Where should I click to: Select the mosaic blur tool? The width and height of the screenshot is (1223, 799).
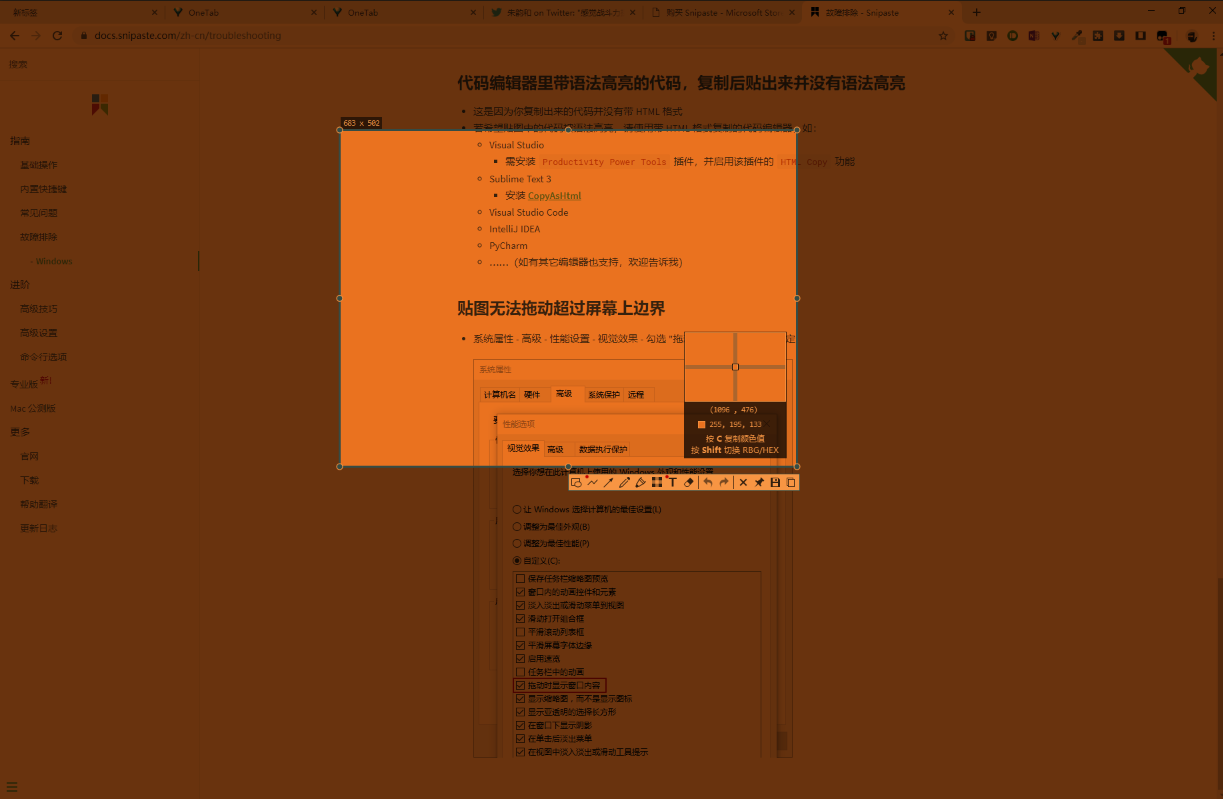(657, 483)
